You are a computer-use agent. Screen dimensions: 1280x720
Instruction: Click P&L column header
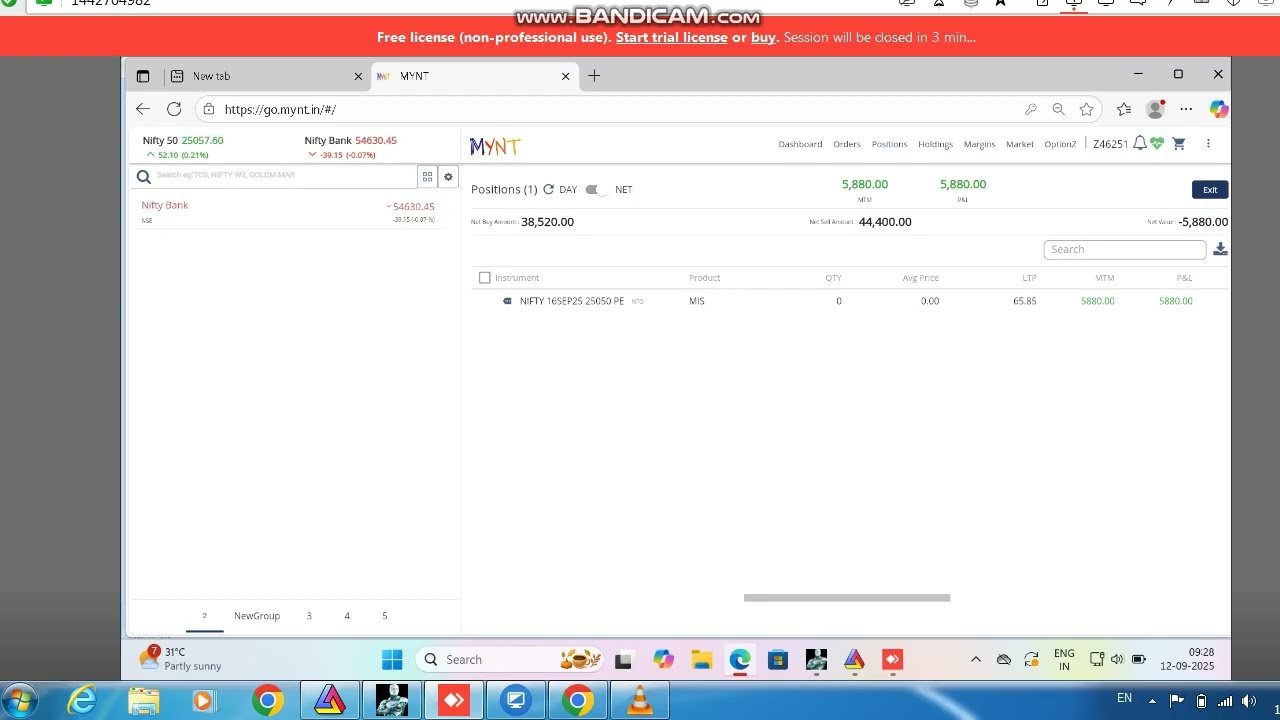pos(1184,278)
